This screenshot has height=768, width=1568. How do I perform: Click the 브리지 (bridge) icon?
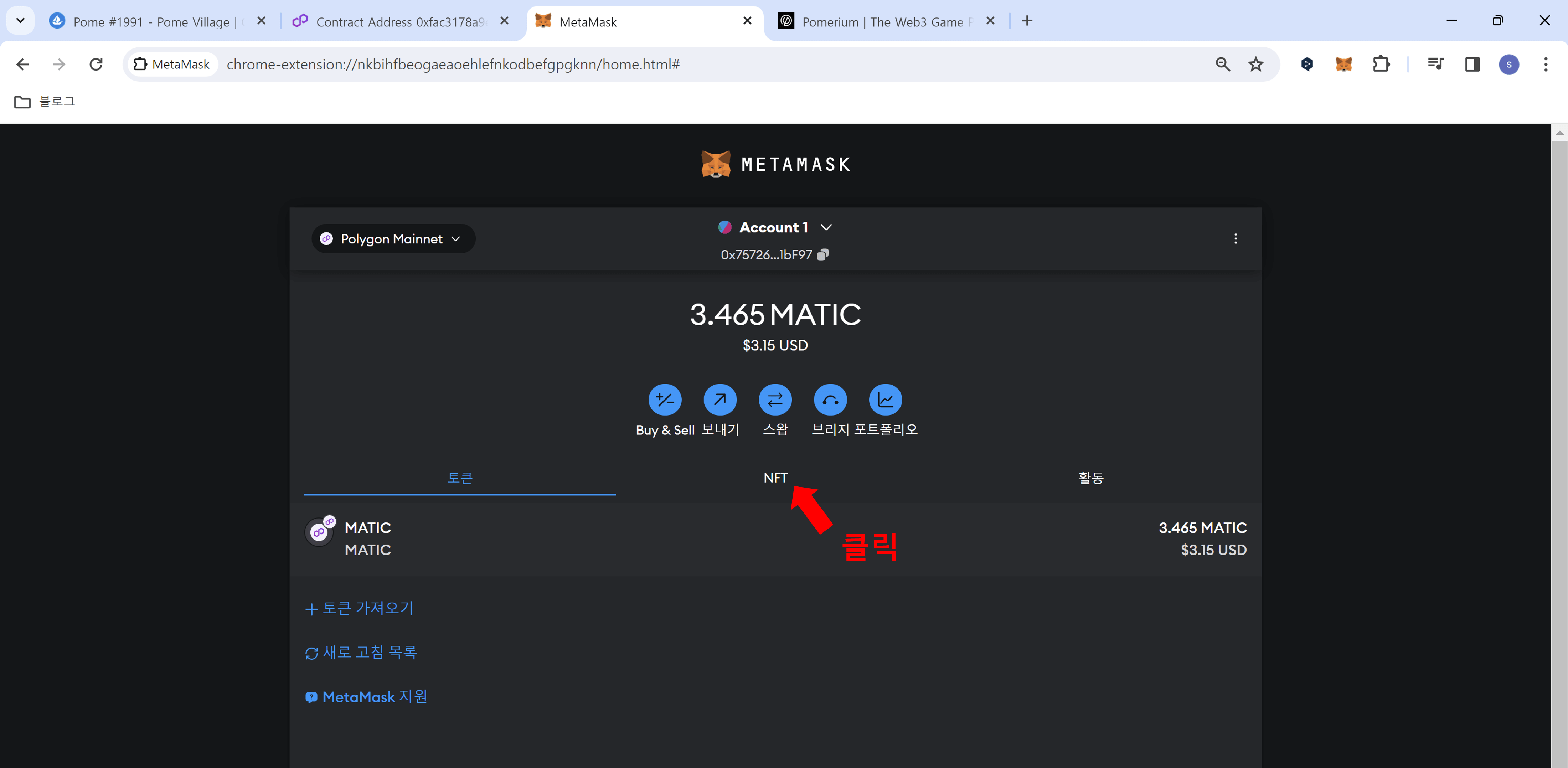(830, 400)
